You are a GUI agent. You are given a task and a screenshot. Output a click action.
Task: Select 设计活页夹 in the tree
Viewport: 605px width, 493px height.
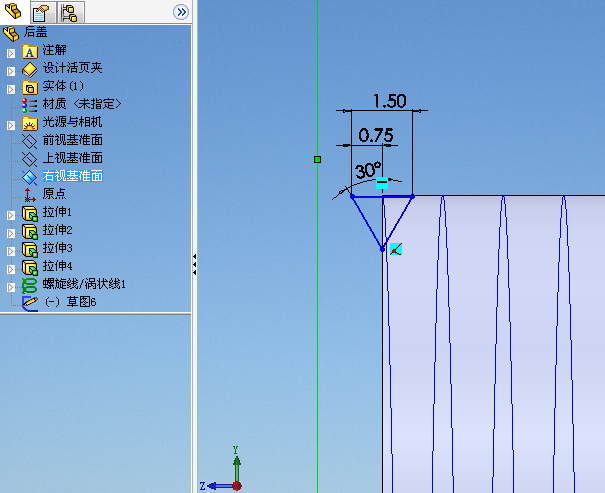pos(73,68)
